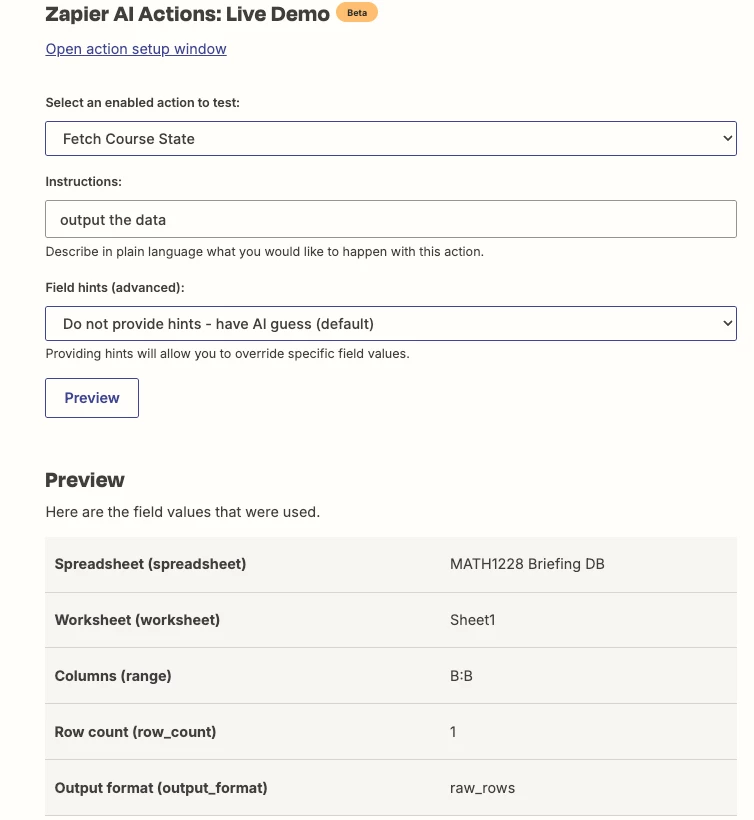The width and height of the screenshot is (754, 820).
Task: Click the MATH1228 Briefing DB value
Action: (x=527, y=564)
